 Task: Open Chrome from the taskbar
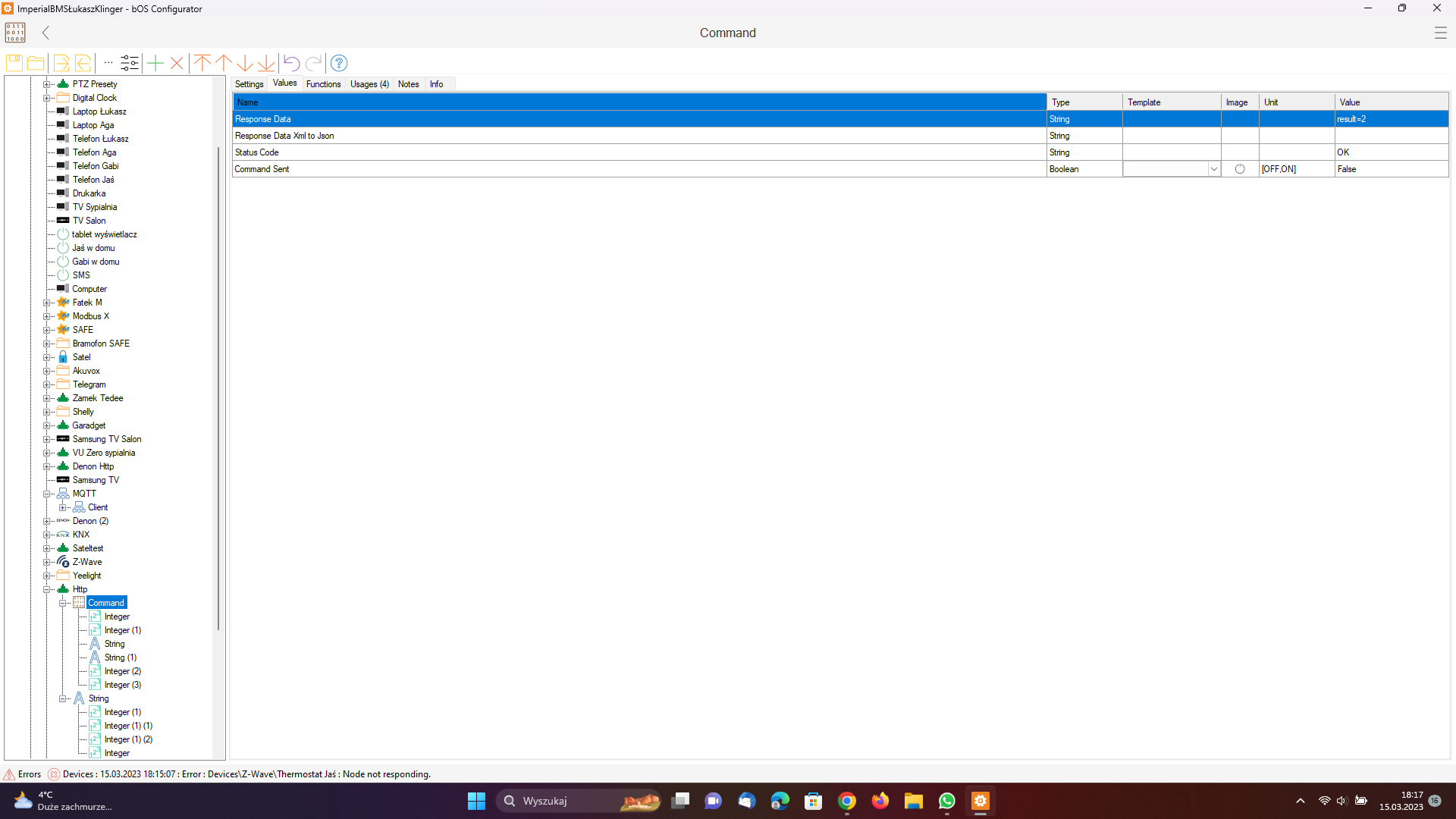[x=847, y=801]
